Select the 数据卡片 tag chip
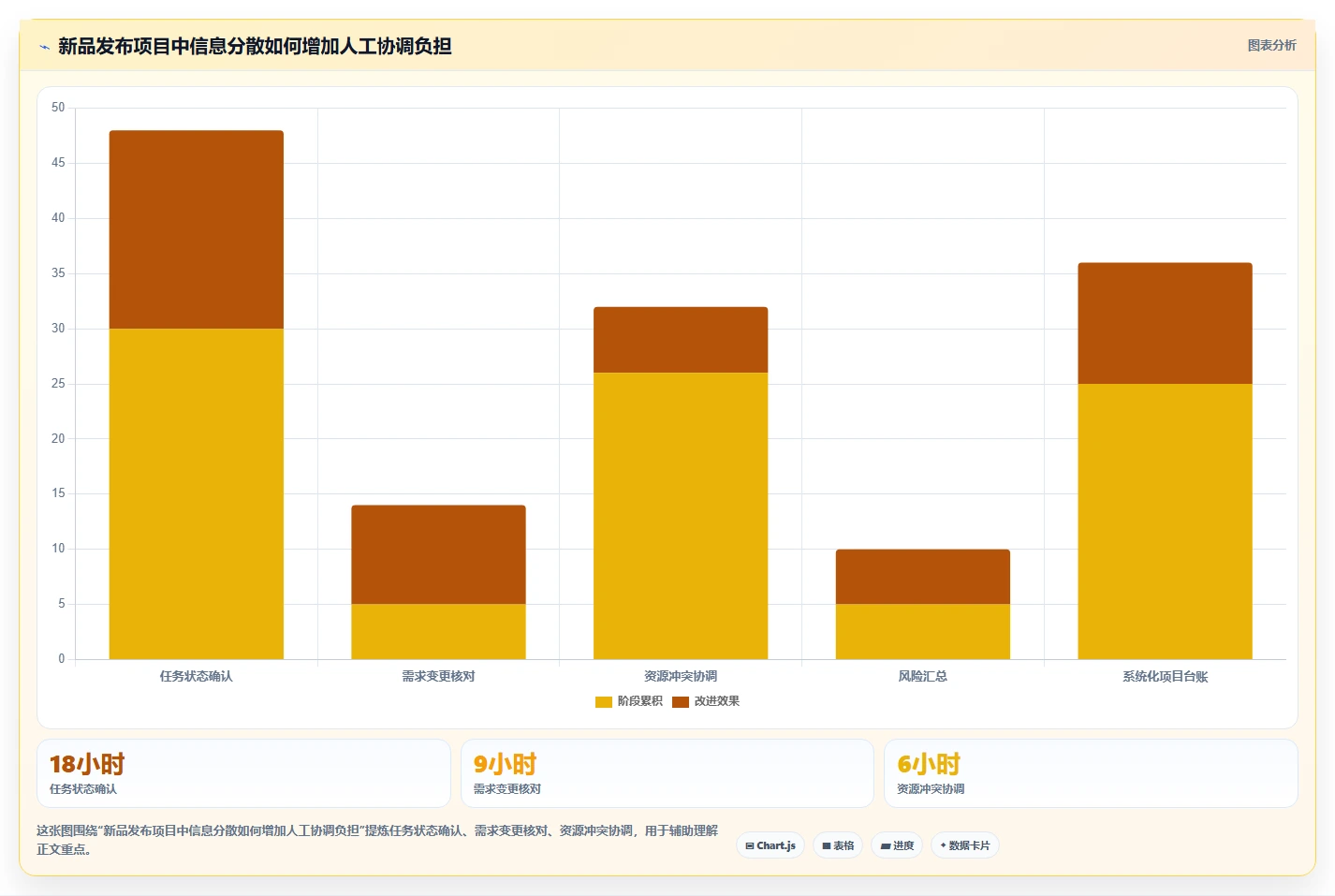Viewport: 1335px width, 896px height. (965, 845)
